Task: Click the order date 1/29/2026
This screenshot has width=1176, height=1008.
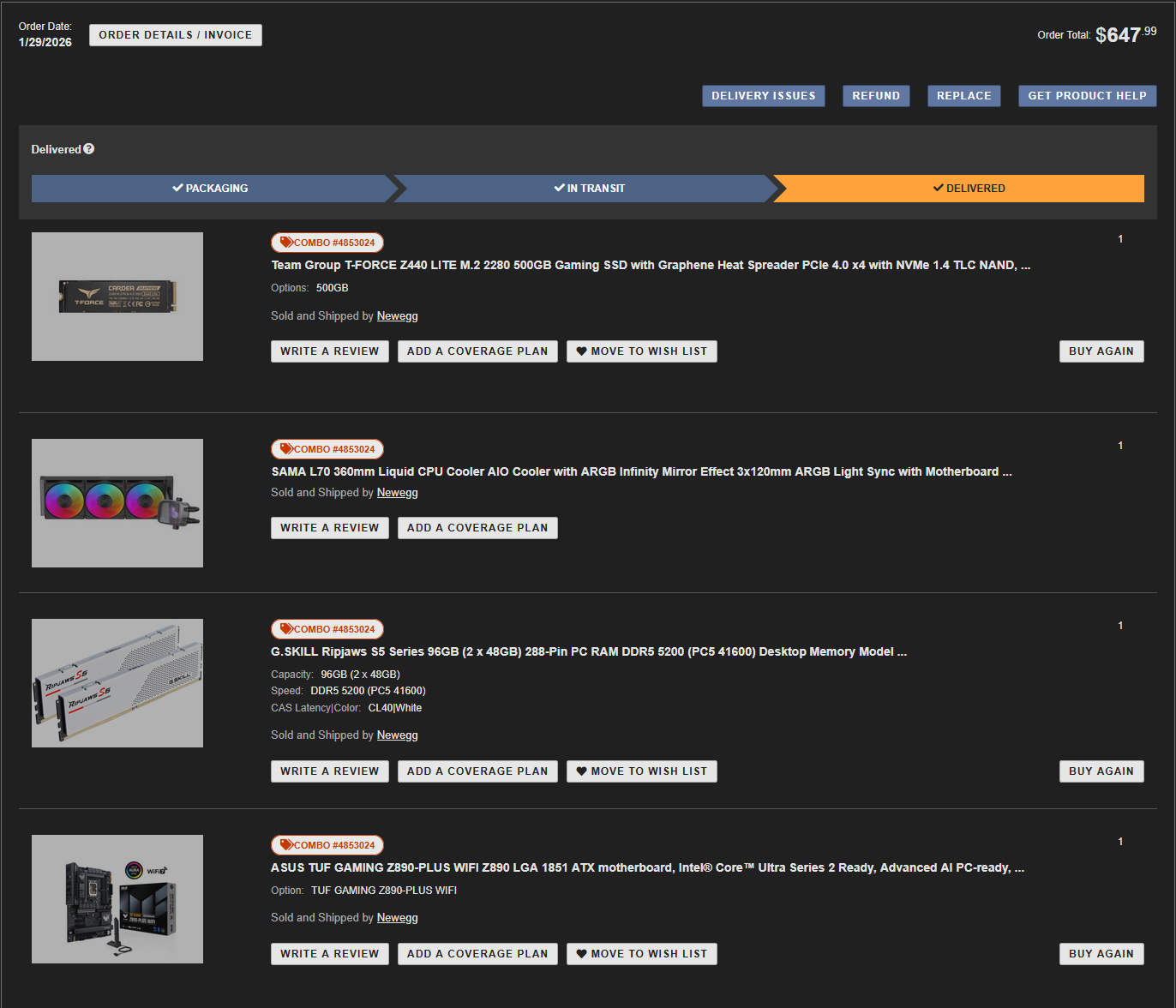Action: pos(45,42)
